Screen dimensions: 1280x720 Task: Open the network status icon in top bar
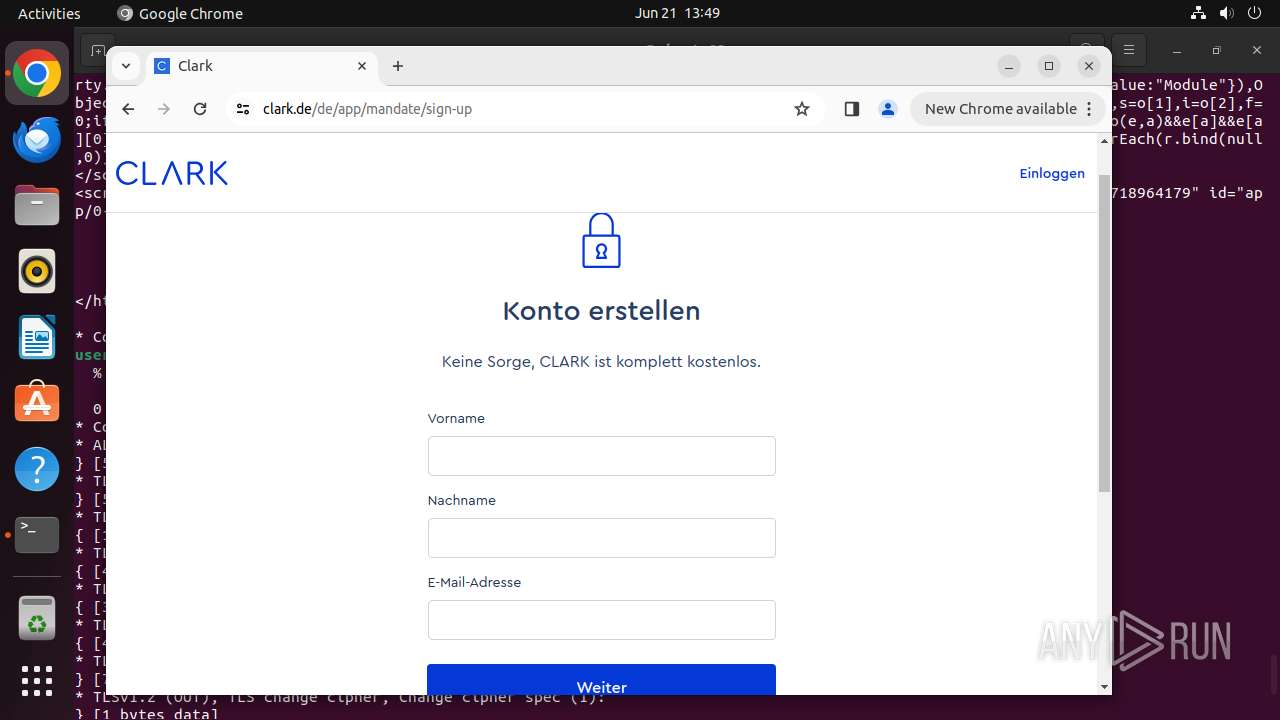coord(1198,13)
